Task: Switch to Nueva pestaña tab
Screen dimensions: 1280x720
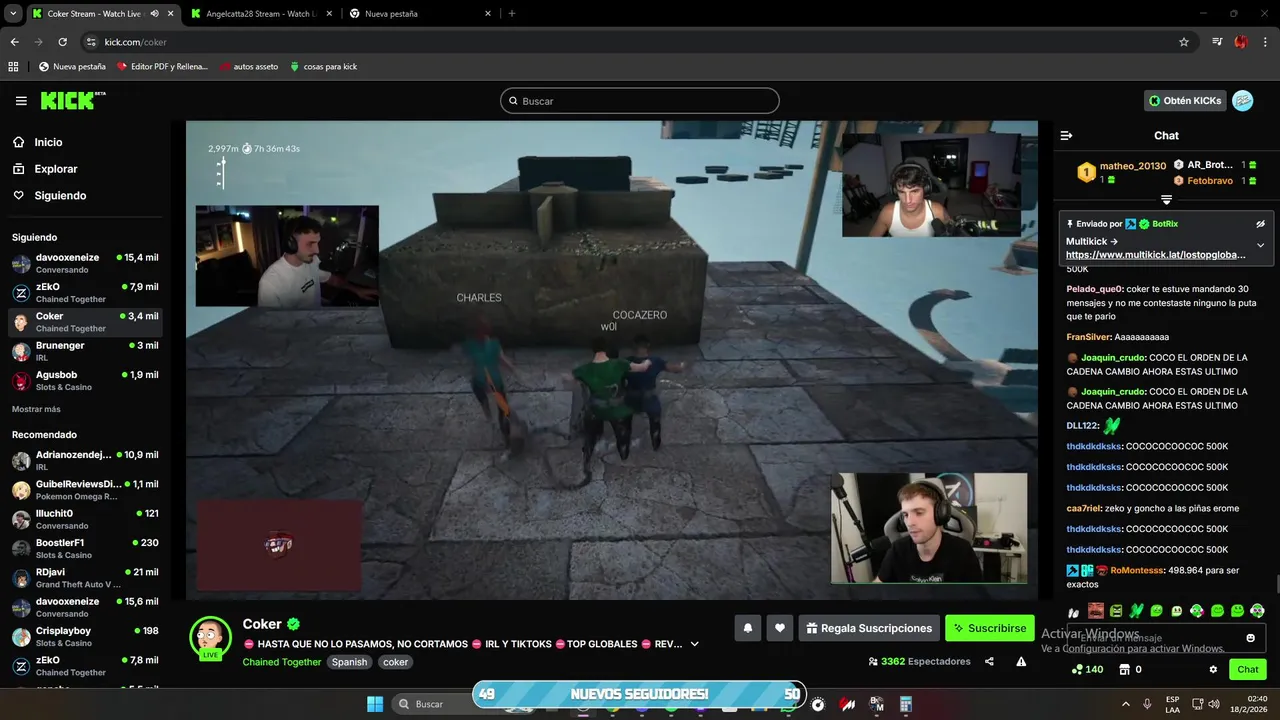Action: (x=421, y=14)
